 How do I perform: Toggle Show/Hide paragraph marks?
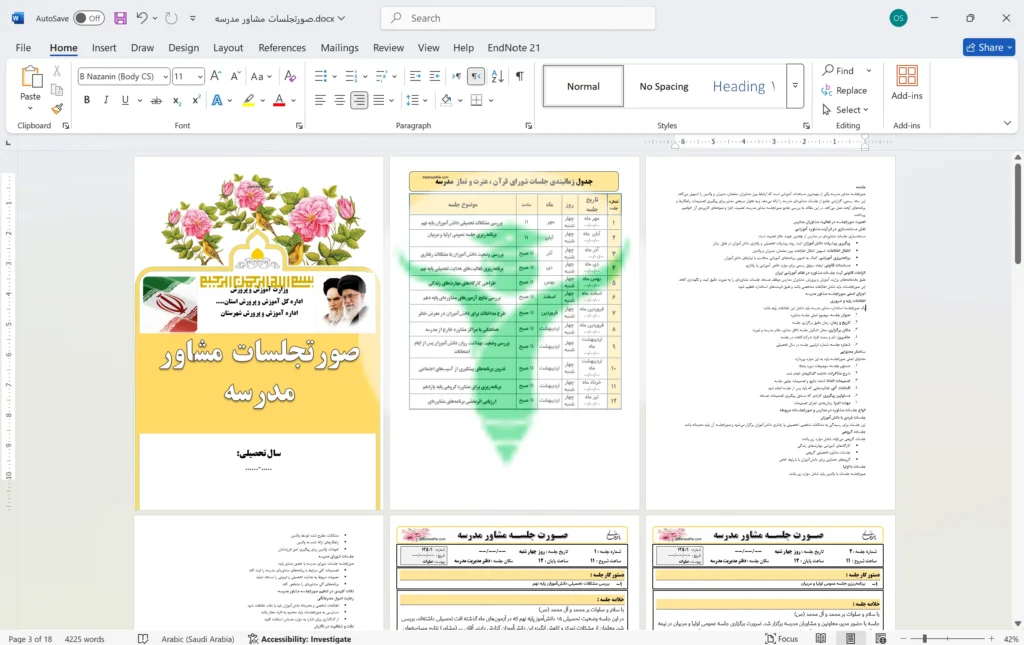tap(520, 76)
